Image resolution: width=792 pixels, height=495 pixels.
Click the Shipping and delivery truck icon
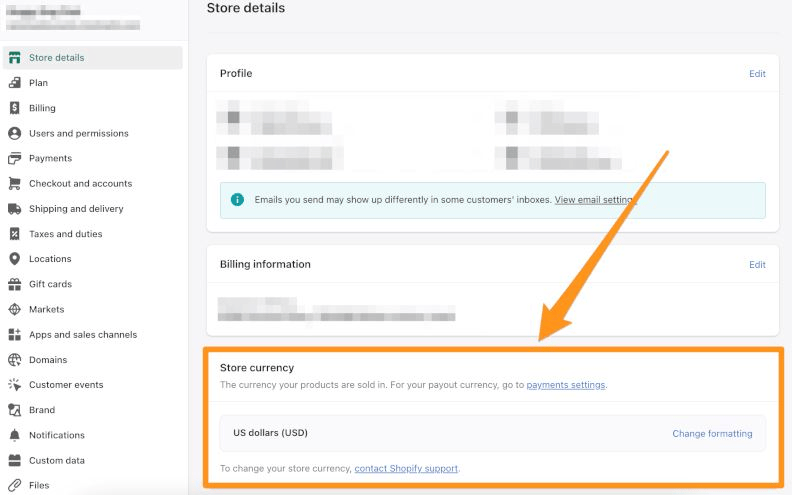(15, 209)
